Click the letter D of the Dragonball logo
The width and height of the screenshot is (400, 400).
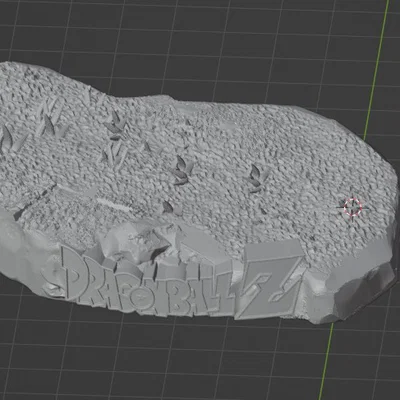click(77, 274)
